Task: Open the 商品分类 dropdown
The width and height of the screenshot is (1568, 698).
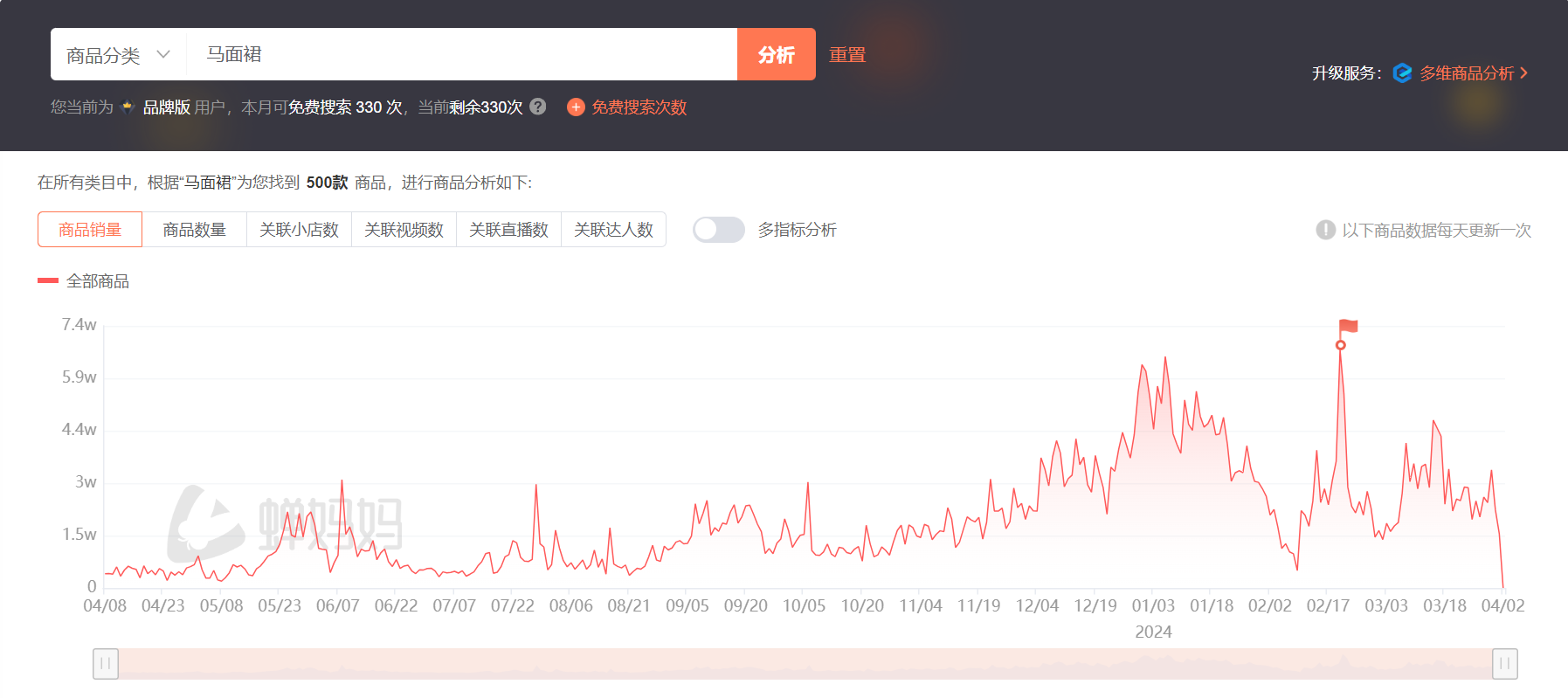Action: pos(118,55)
